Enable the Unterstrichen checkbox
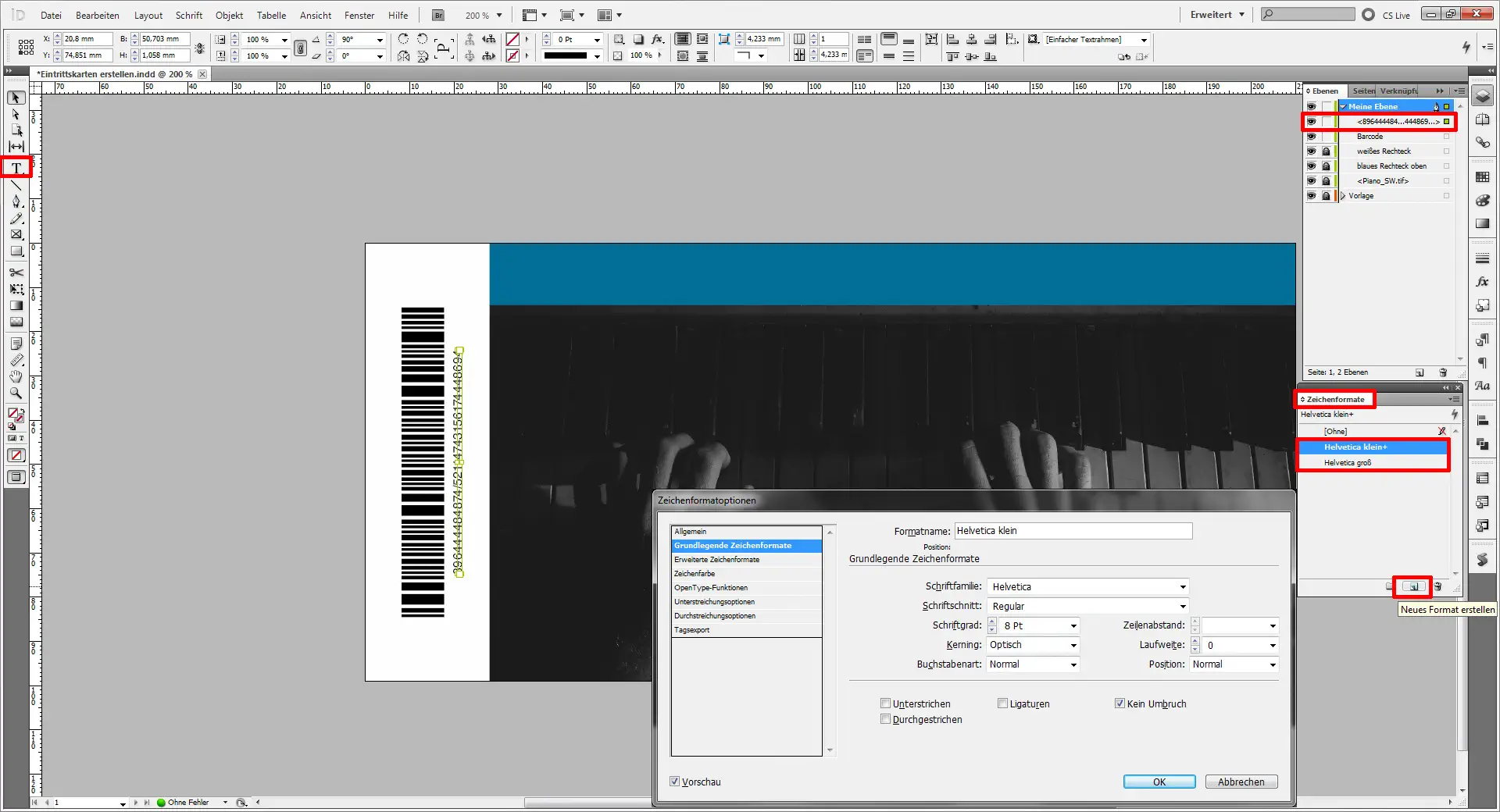Screen dimensions: 1500x812 click(886, 703)
